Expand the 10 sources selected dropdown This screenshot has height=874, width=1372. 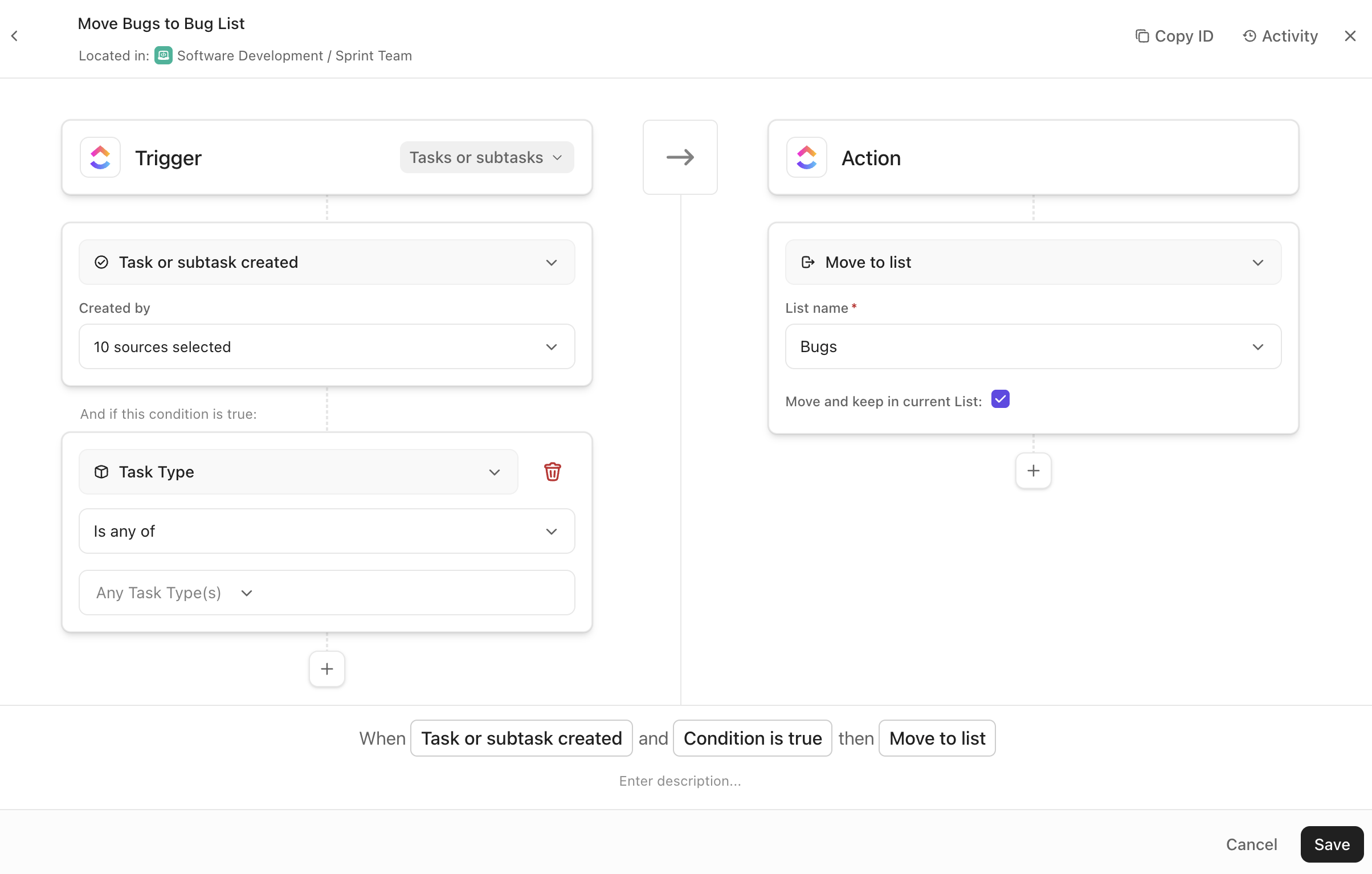coord(326,346)
